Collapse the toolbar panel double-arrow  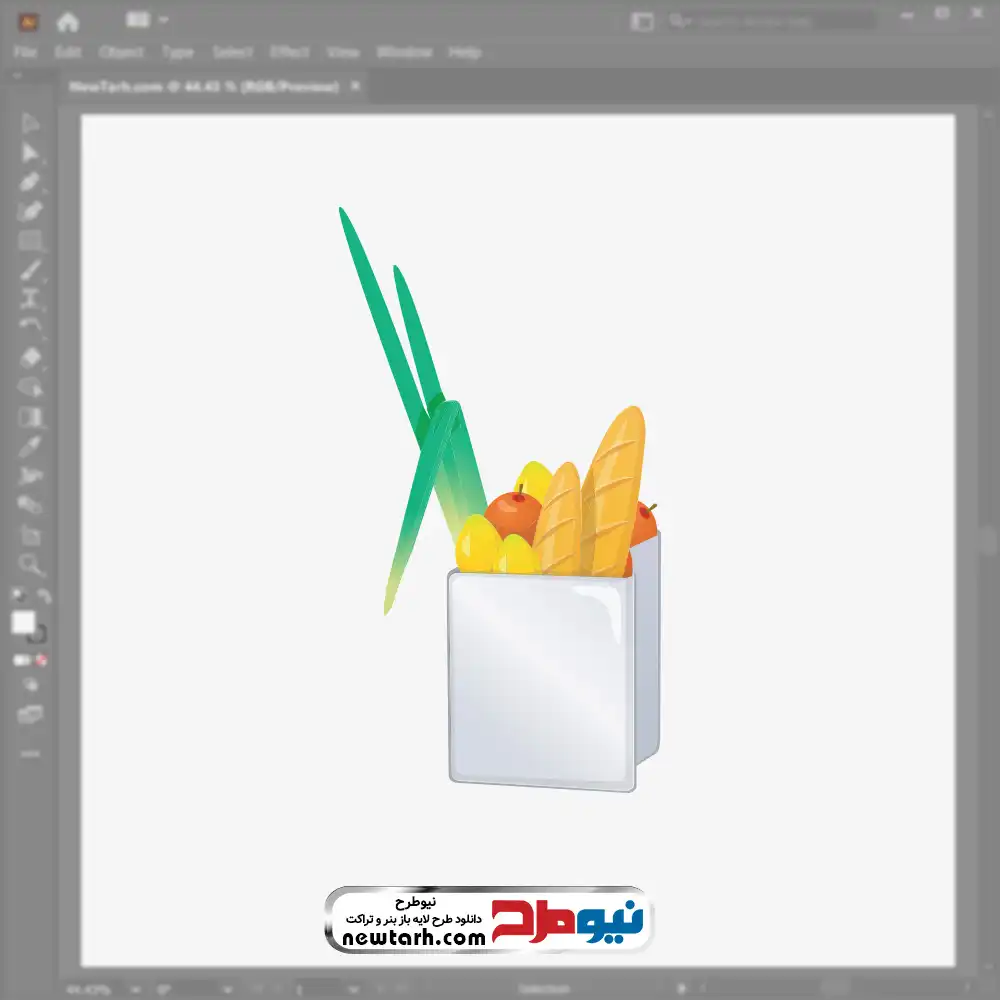pyautogui.click(x=17, y=75)
